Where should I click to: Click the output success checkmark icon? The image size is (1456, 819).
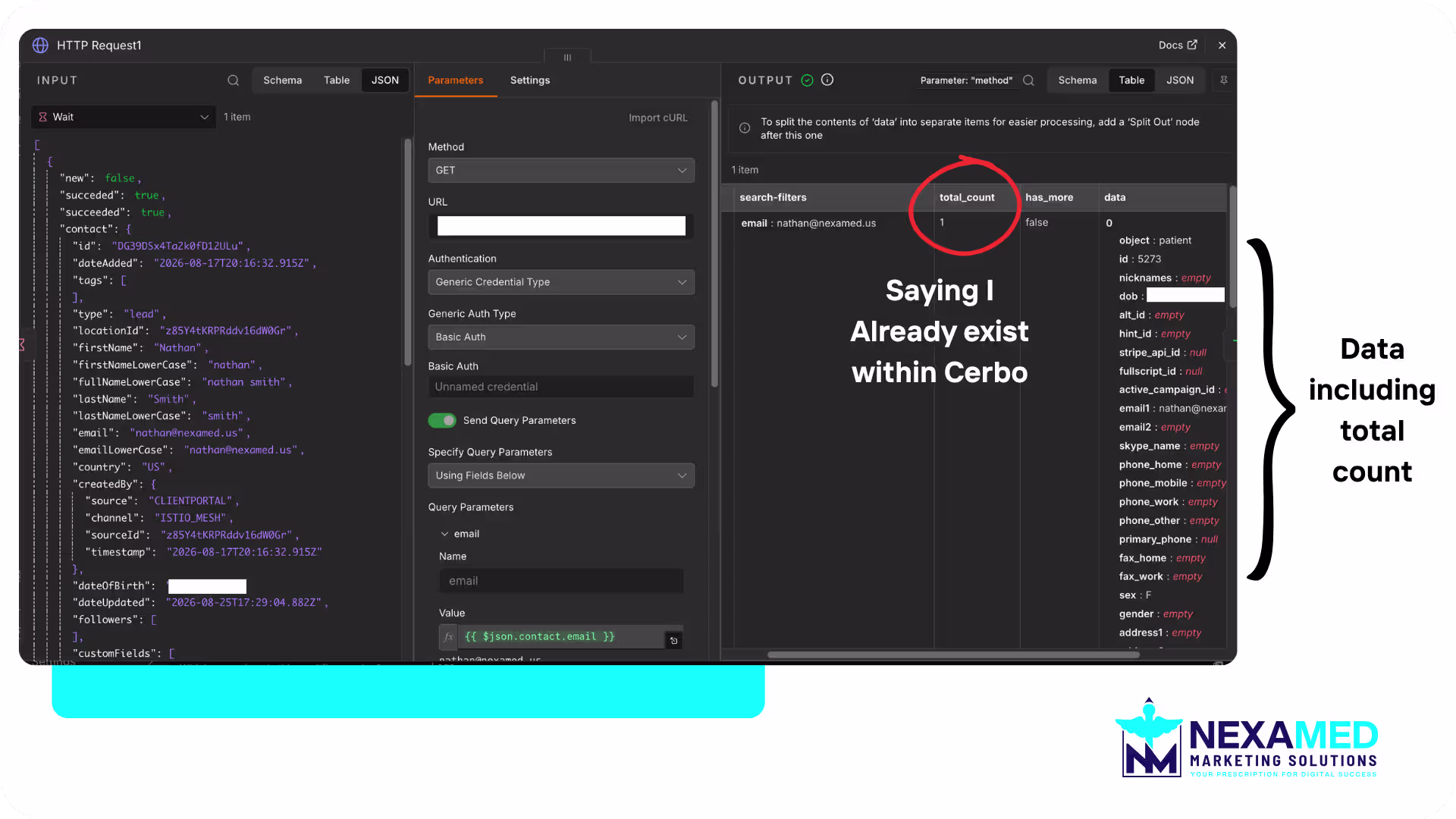coord(807,80)
